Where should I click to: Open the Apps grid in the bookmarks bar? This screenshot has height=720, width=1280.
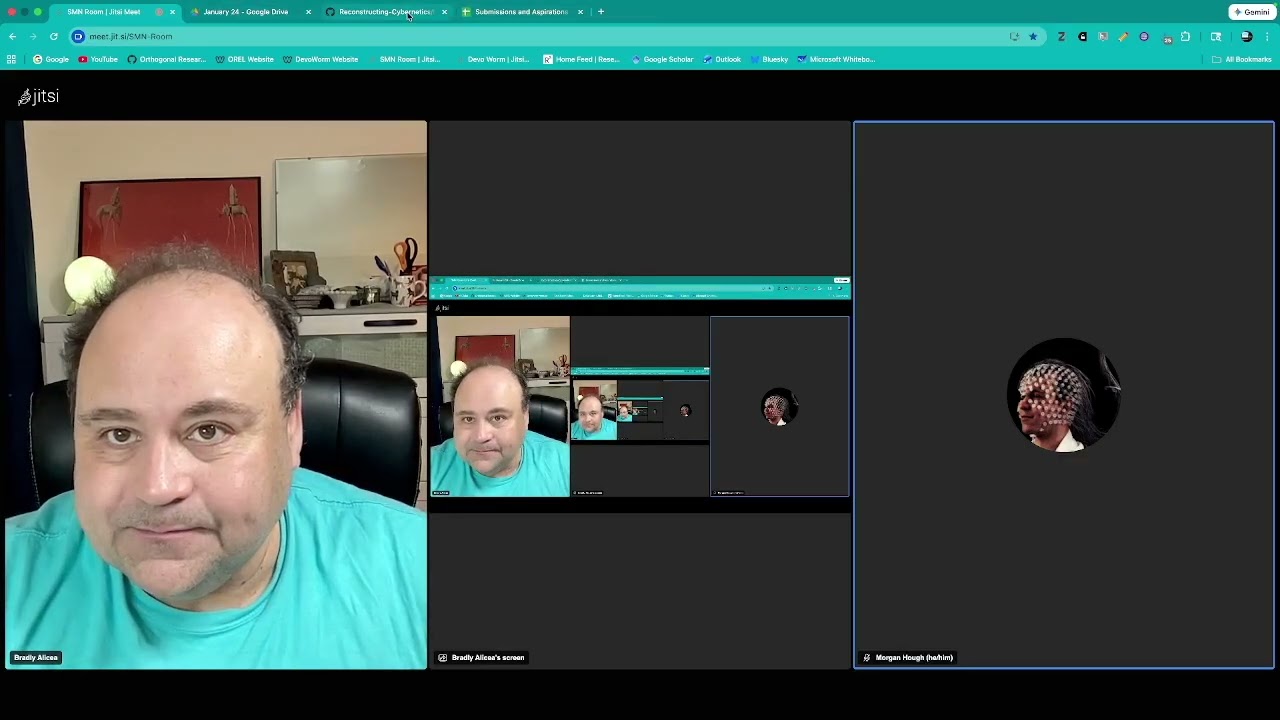(11, 59)
